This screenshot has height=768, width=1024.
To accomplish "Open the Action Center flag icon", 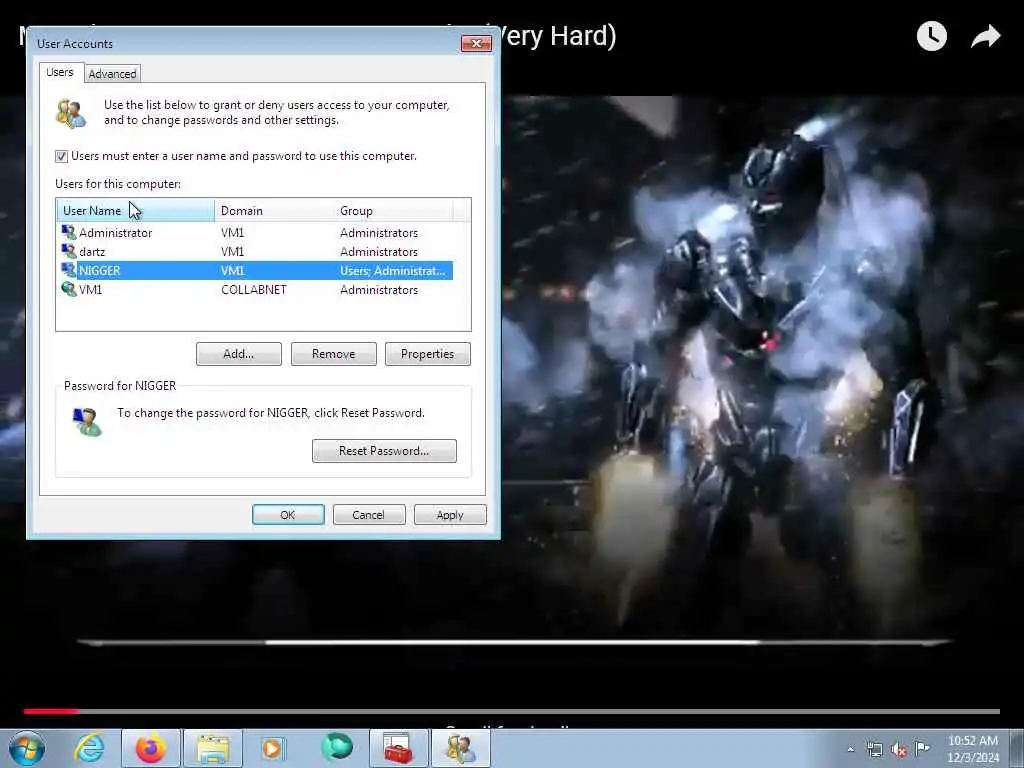I will tap(922, 748).
